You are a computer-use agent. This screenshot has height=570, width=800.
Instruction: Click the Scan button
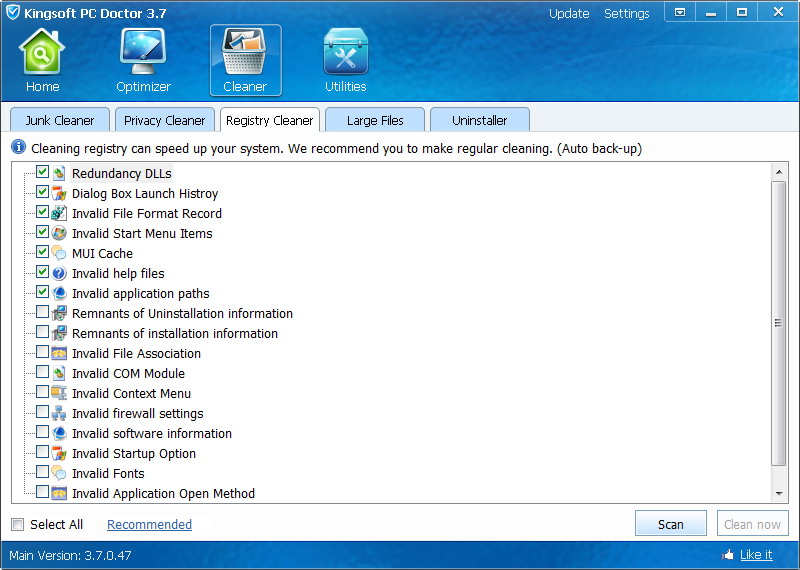[670, 524]
